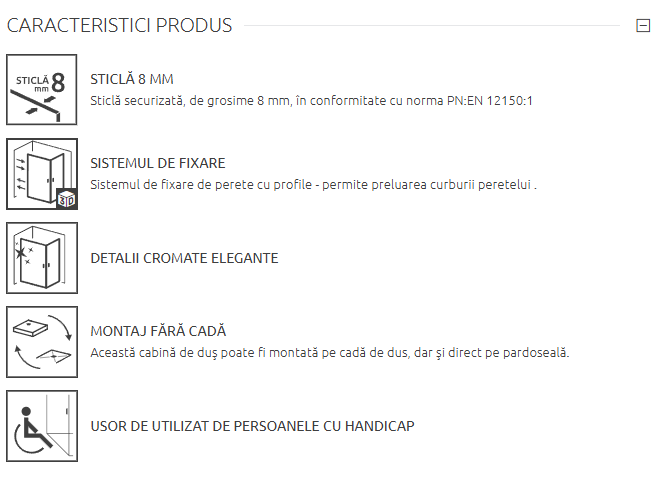The width and height of the screenshot is (672, 477).
Task: Open DETALII CROMATE ELEGANTE feature title
Action: coord(184,258)
